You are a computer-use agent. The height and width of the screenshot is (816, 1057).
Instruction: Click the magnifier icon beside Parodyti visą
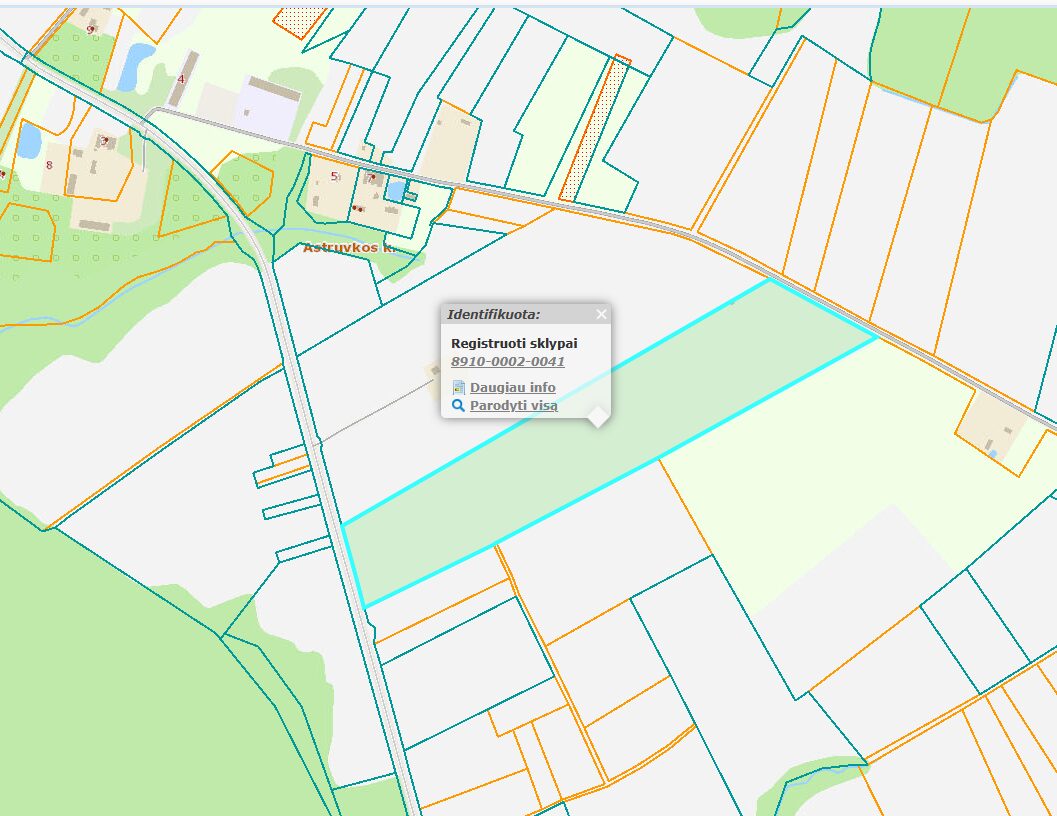pyautogui.click(x=458, y=404)
